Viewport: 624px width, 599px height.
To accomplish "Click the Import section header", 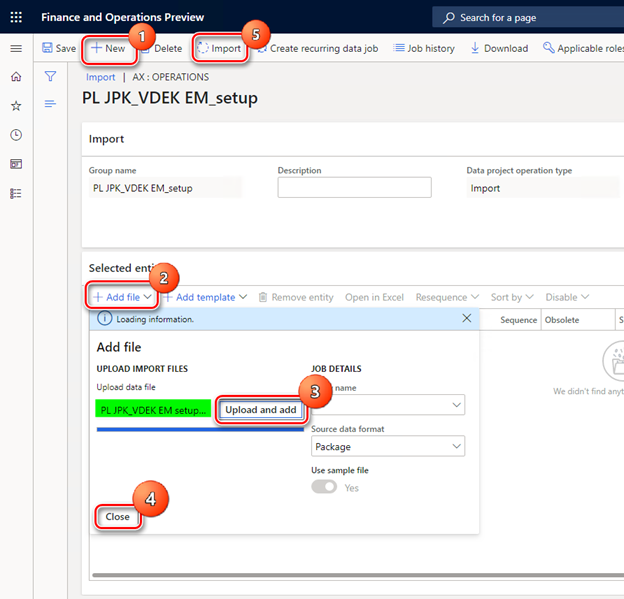I will coord(106,139).
